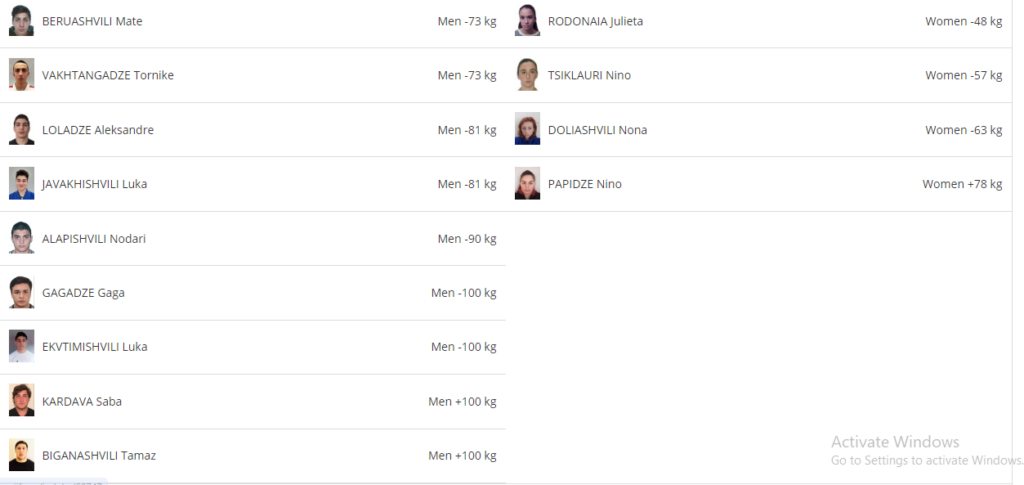Click RODONAIA Julieta's photo thumbnail

tap(527, 20)
